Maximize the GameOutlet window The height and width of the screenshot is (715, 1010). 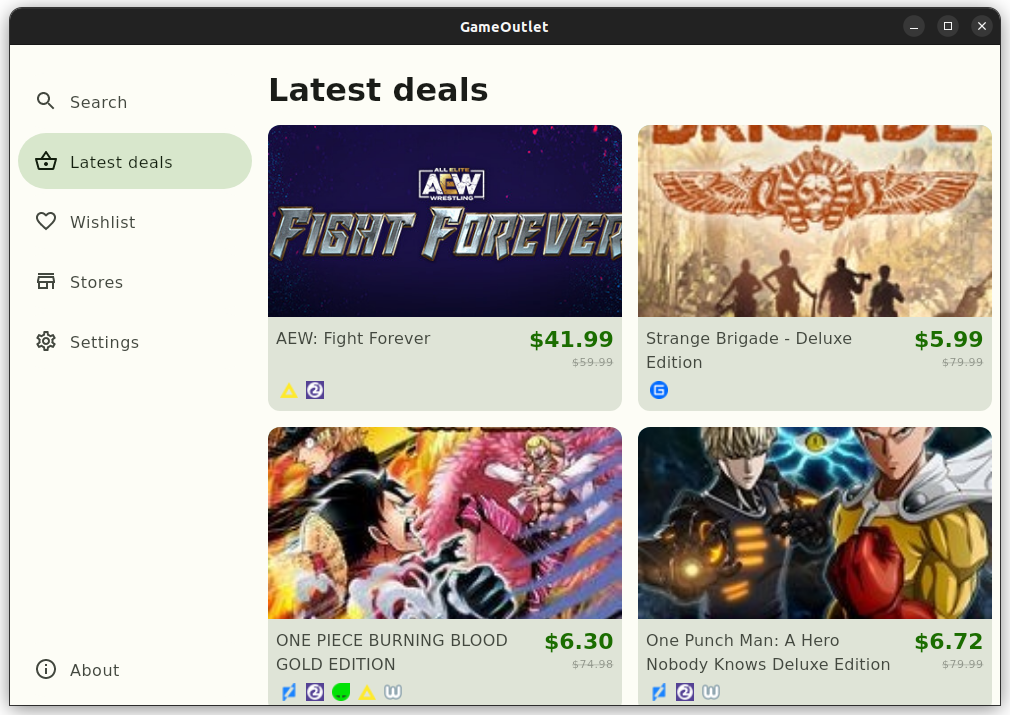click(948, 26)
